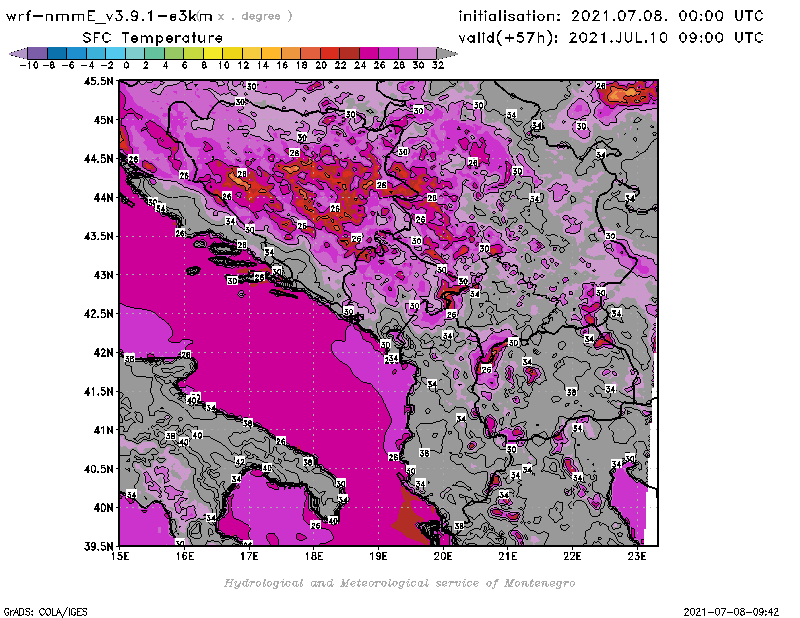Image resolution: width=800 pixels, height=618 pixels.
Task: Click the yellow swatch between 8 and 10
Action: (x=213, y=53)
